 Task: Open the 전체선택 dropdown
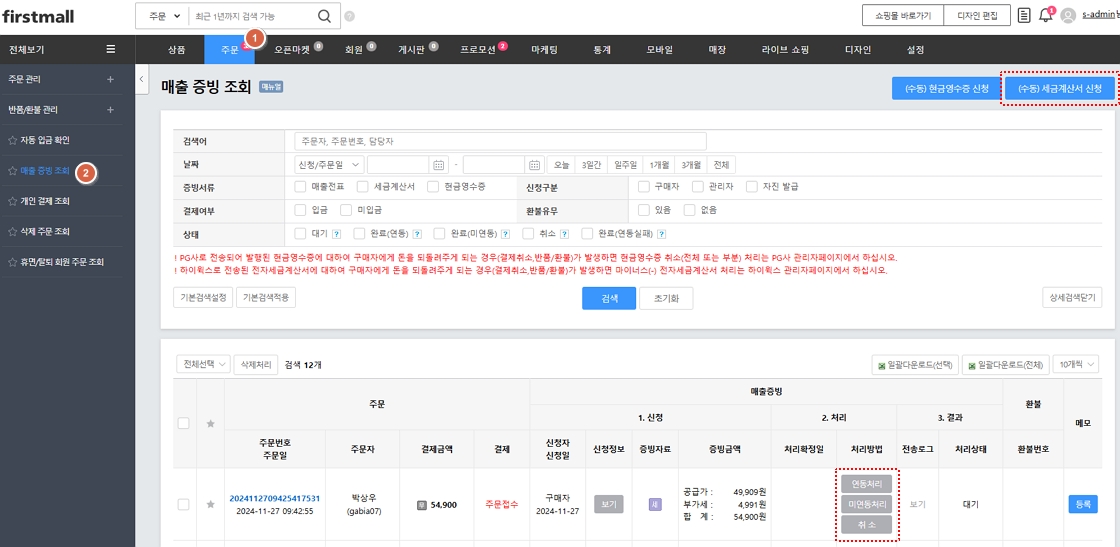coord(204,364)
